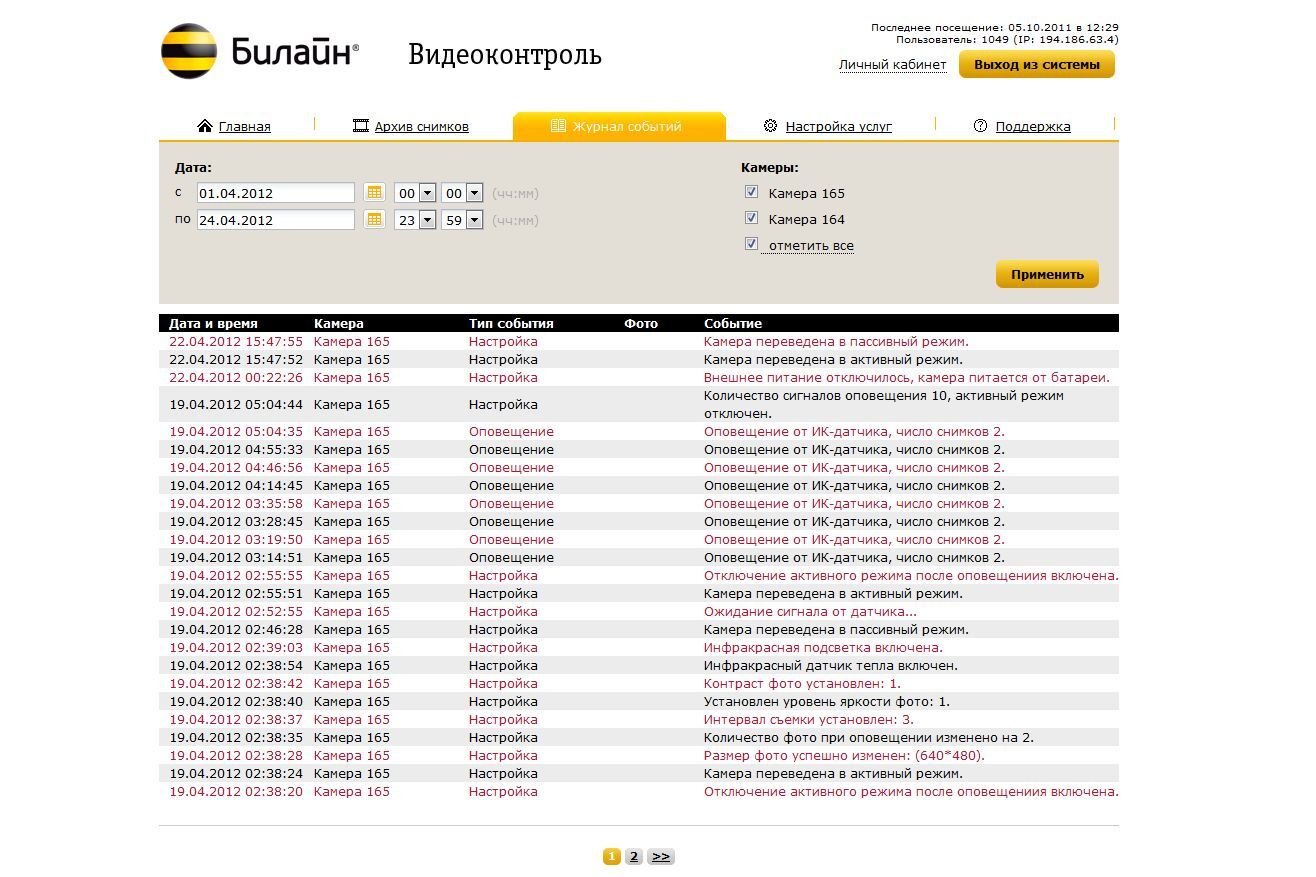The height and width of the screenshot is (877, 1316).
Task: Click the question-mark icon by Поддержка
Action: [x=980, y=126]
